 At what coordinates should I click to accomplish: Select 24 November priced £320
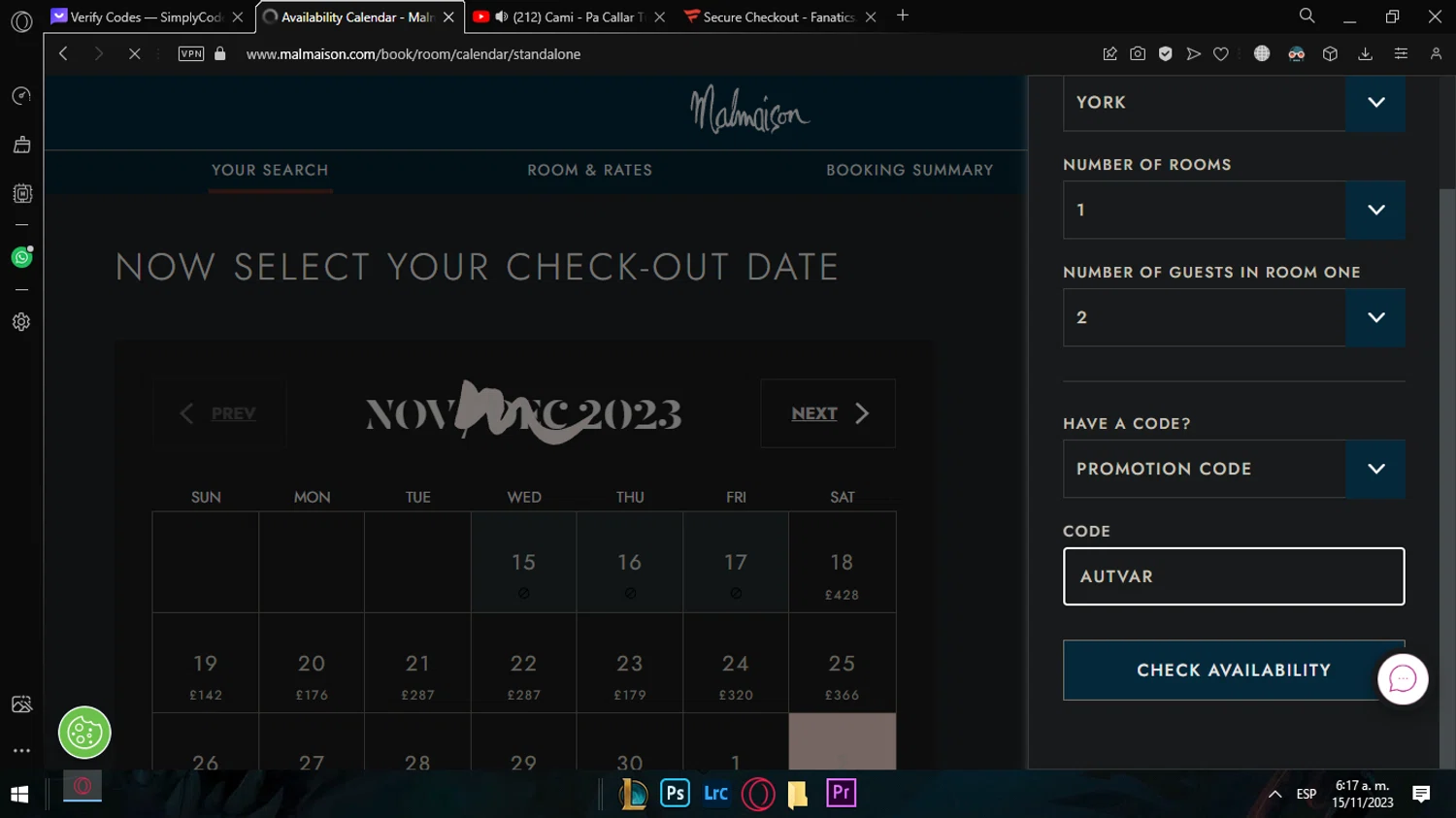(736, 663)
